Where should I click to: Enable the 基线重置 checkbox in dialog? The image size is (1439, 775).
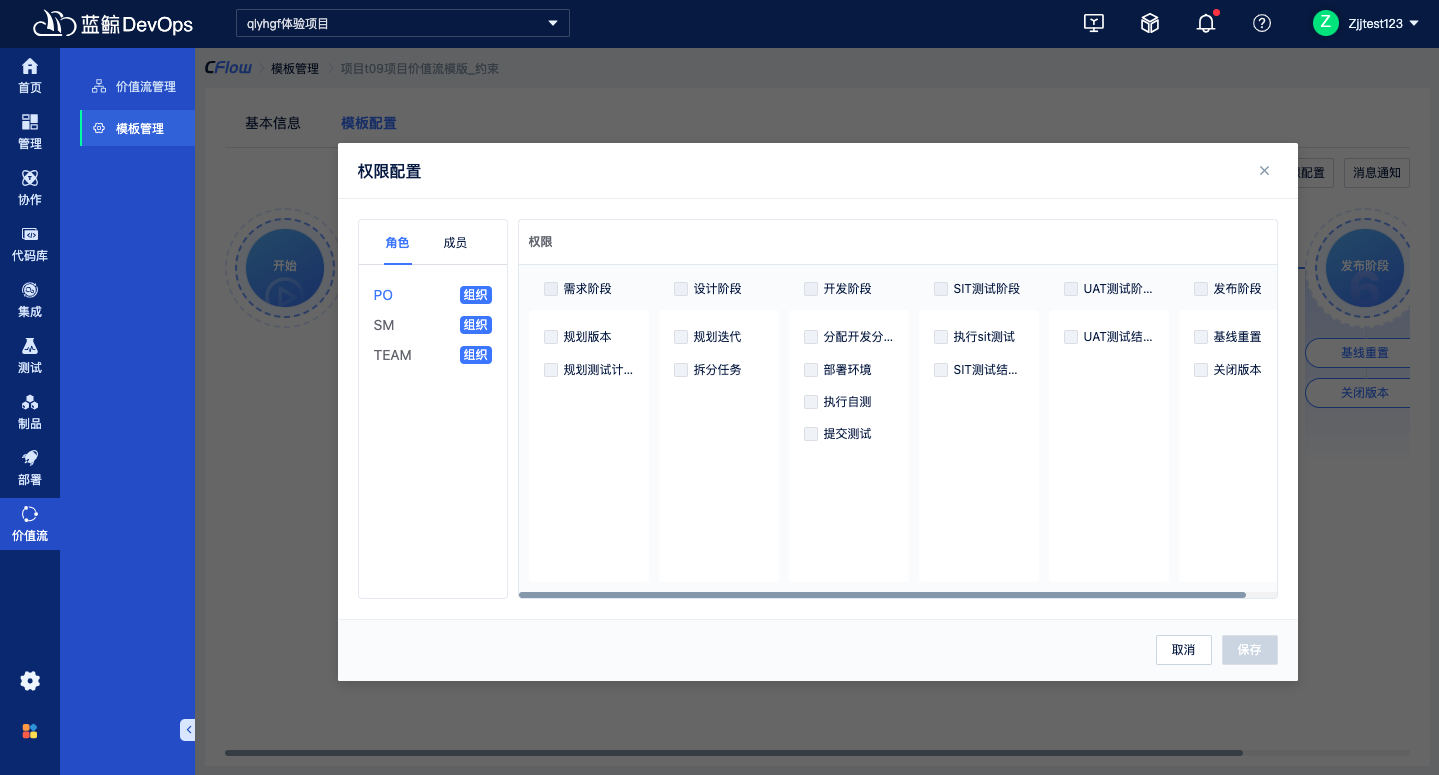pyautogui.click(x=1201, y=337)
